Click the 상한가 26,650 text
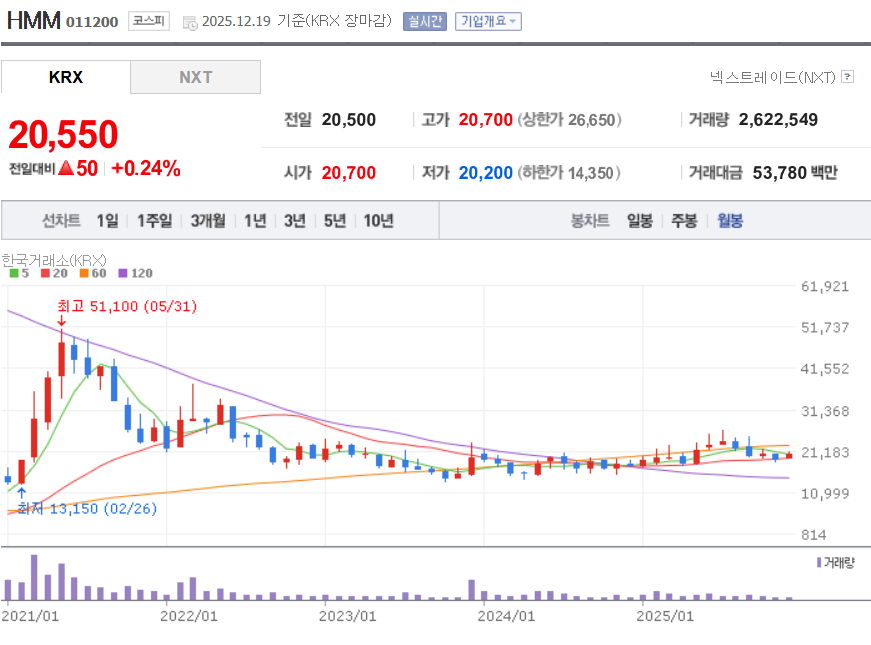The image size is (871, 645). (569, 119)
